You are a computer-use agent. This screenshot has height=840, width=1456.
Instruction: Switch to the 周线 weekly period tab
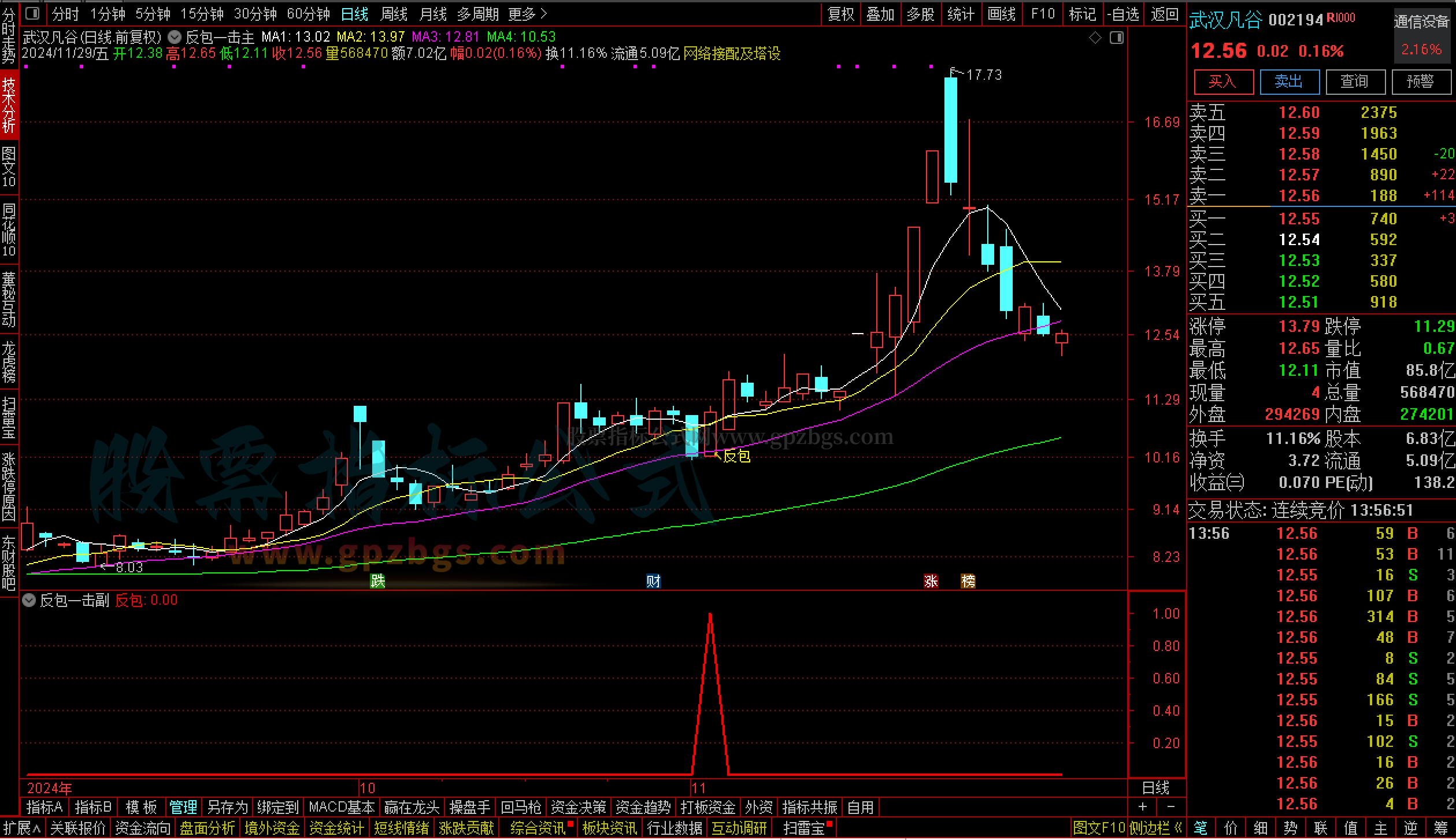click(x=394, y=13)
